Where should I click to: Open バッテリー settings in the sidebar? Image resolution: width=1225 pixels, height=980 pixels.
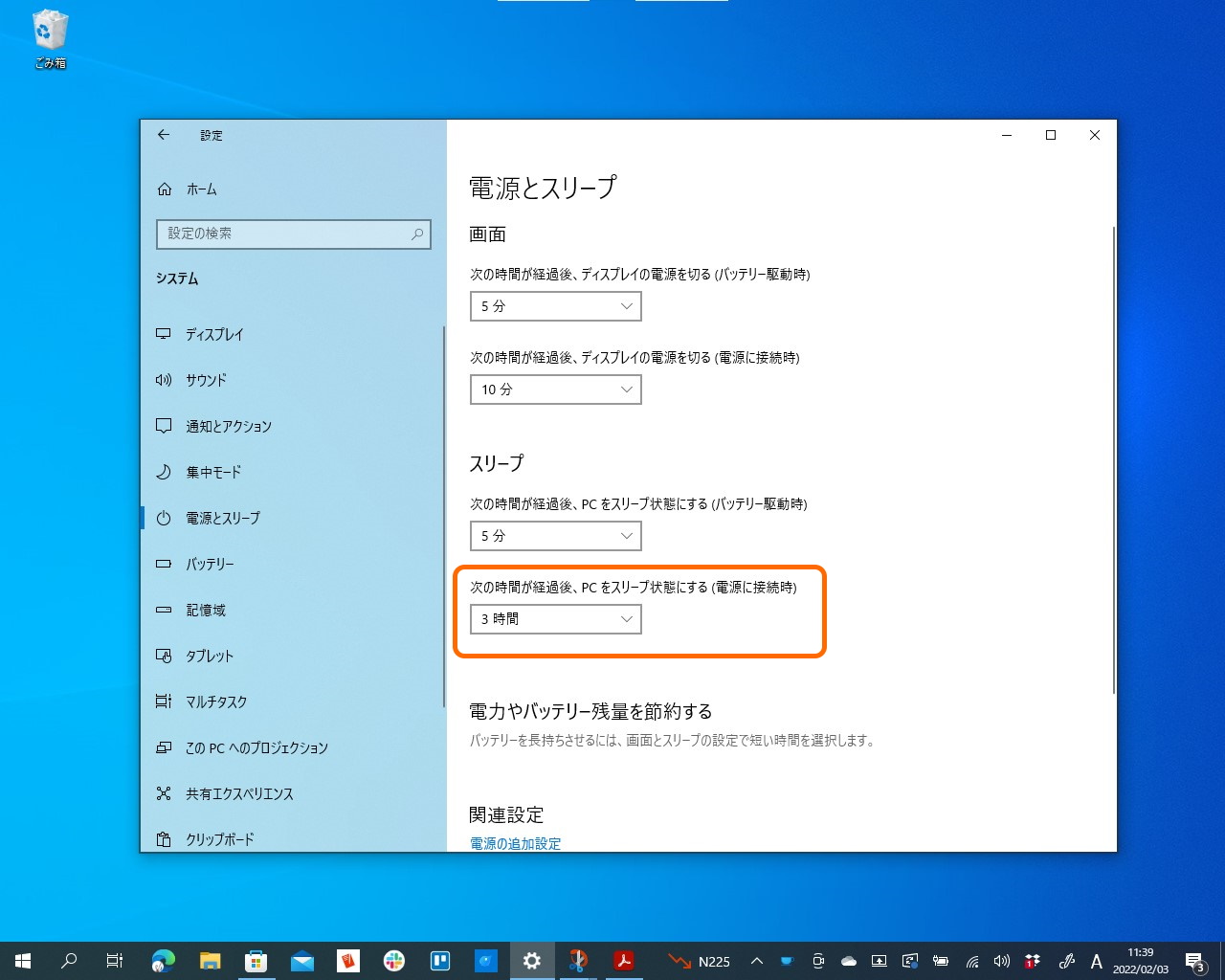pos(210,564)
